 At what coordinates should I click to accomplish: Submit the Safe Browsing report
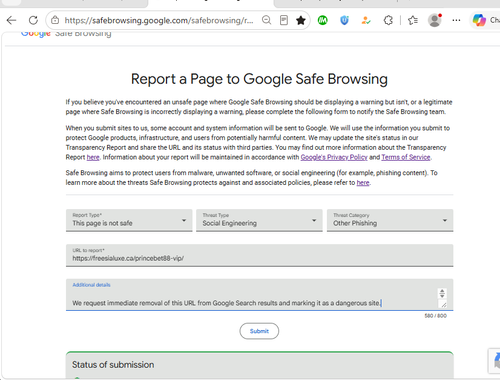259,331
